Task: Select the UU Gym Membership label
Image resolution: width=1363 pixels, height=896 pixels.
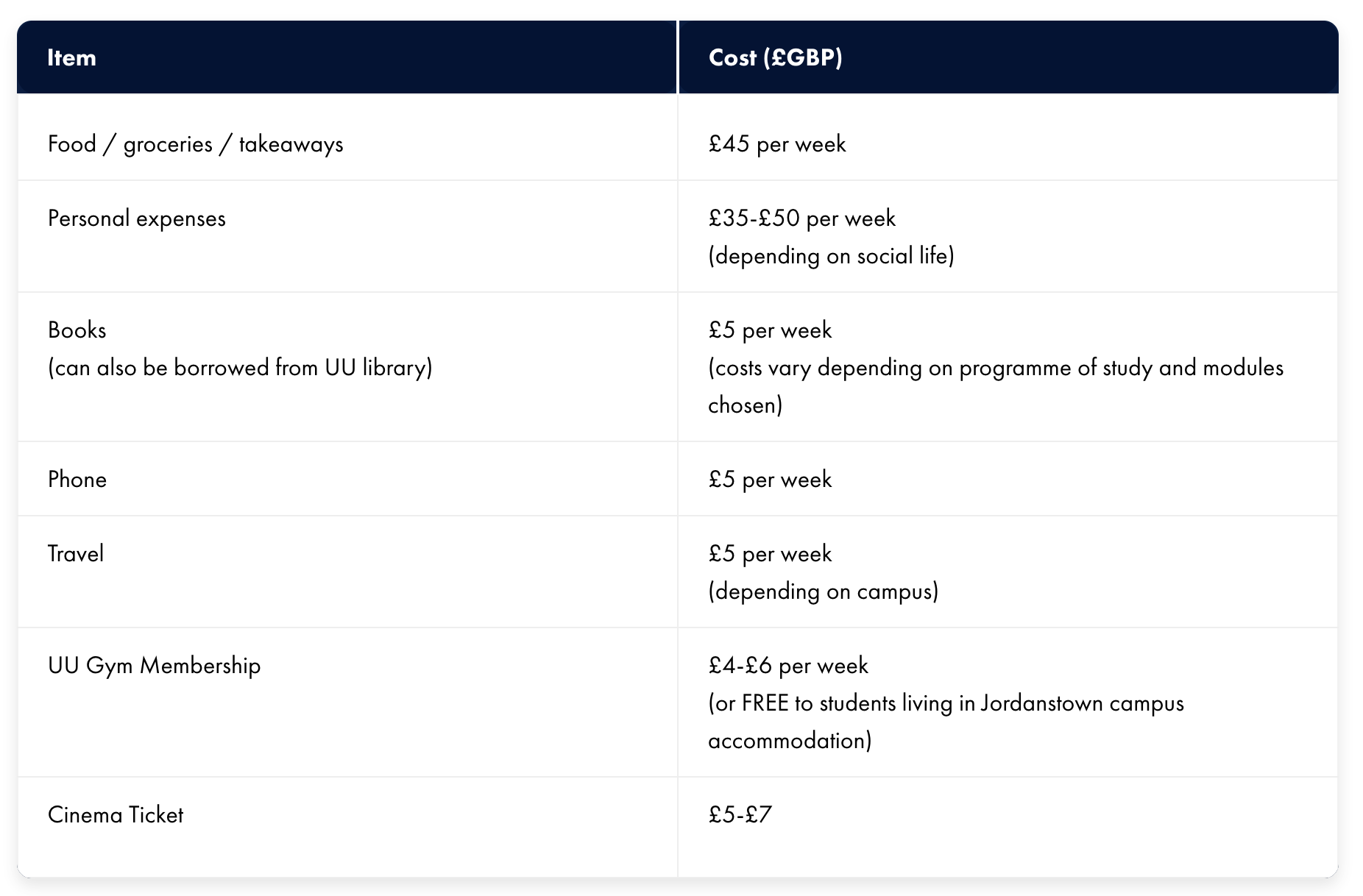Action: click(154, 666)
